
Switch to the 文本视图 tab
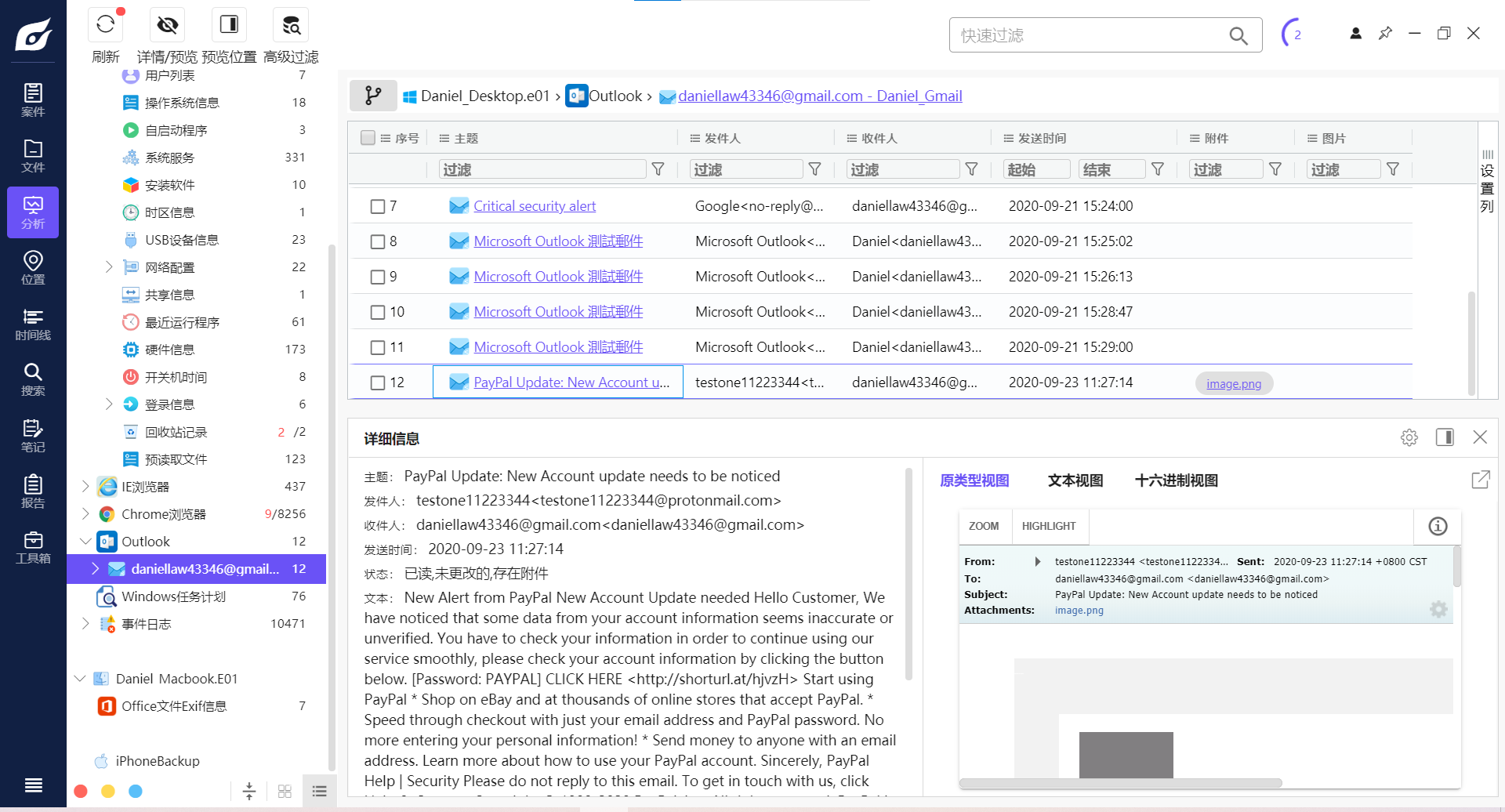tap(1075, 480)
